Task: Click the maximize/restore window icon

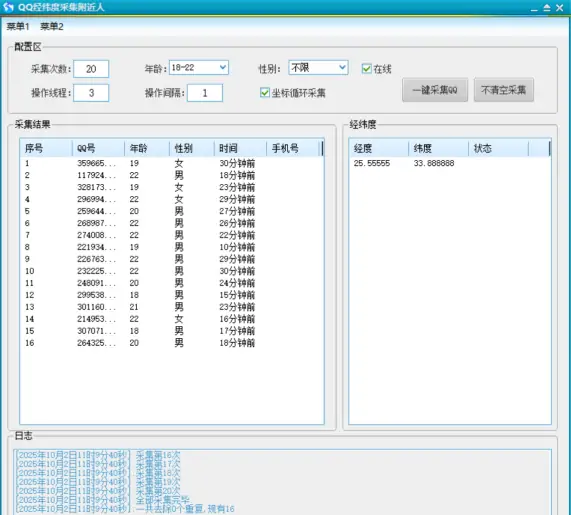Action: 547,8
